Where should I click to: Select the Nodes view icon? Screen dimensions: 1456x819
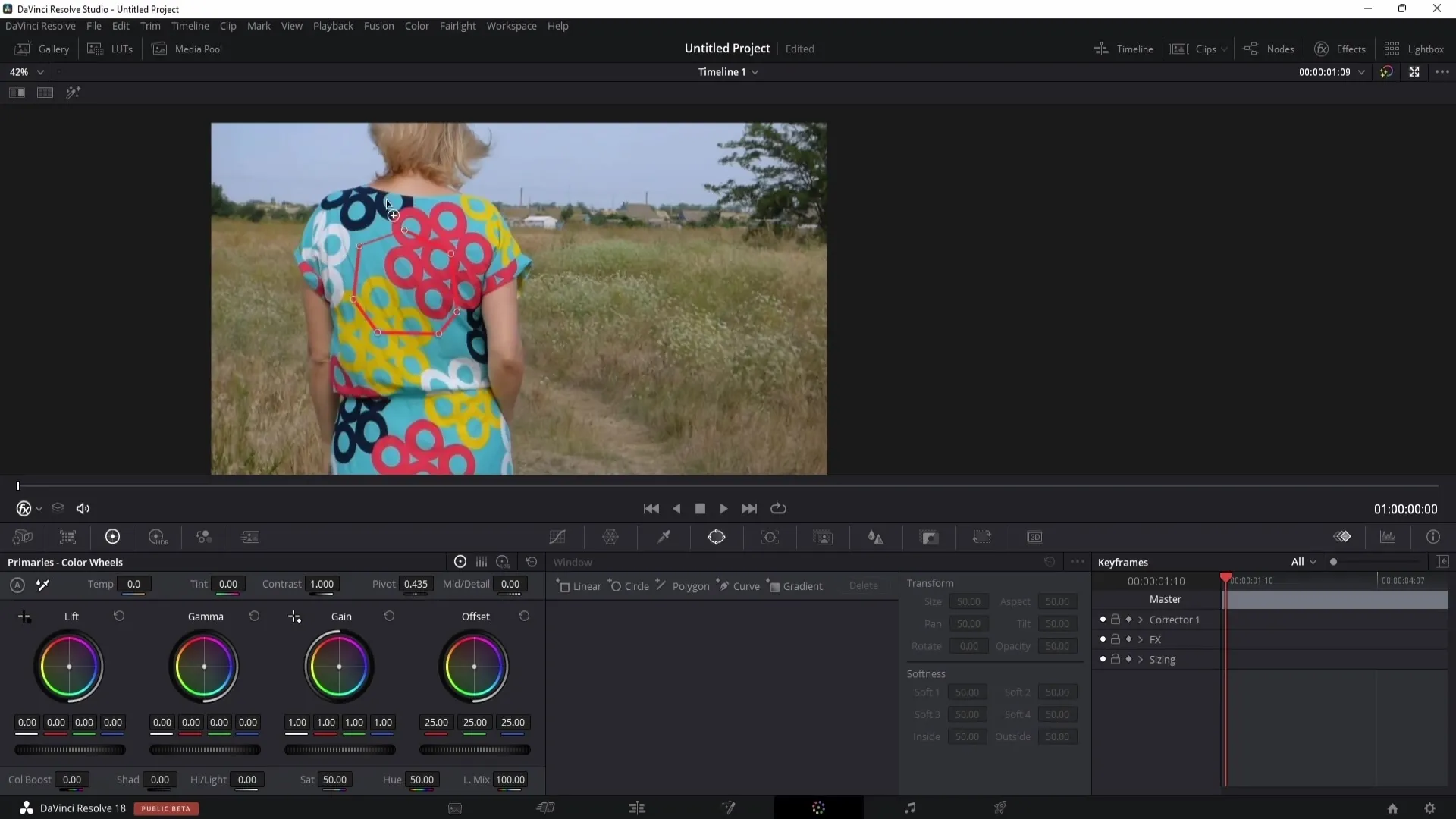[1253, 48]
